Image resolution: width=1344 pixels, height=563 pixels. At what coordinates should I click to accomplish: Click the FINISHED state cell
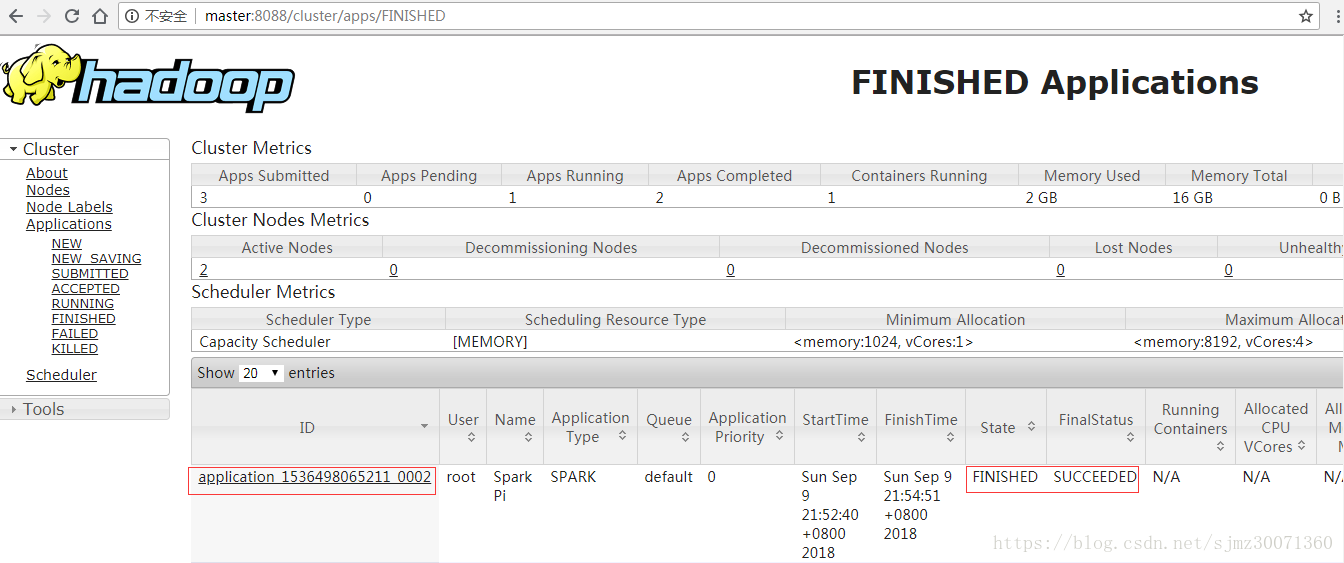point(1005,477)
